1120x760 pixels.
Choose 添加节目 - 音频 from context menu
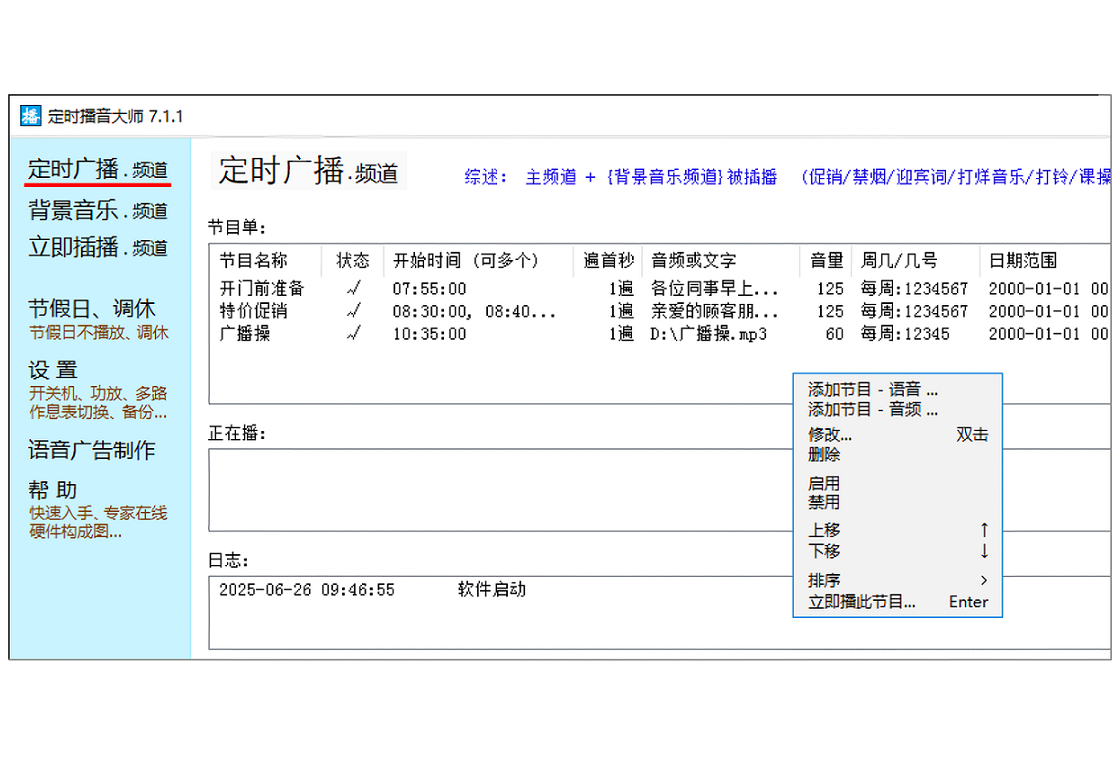click(x=873, y=410)
